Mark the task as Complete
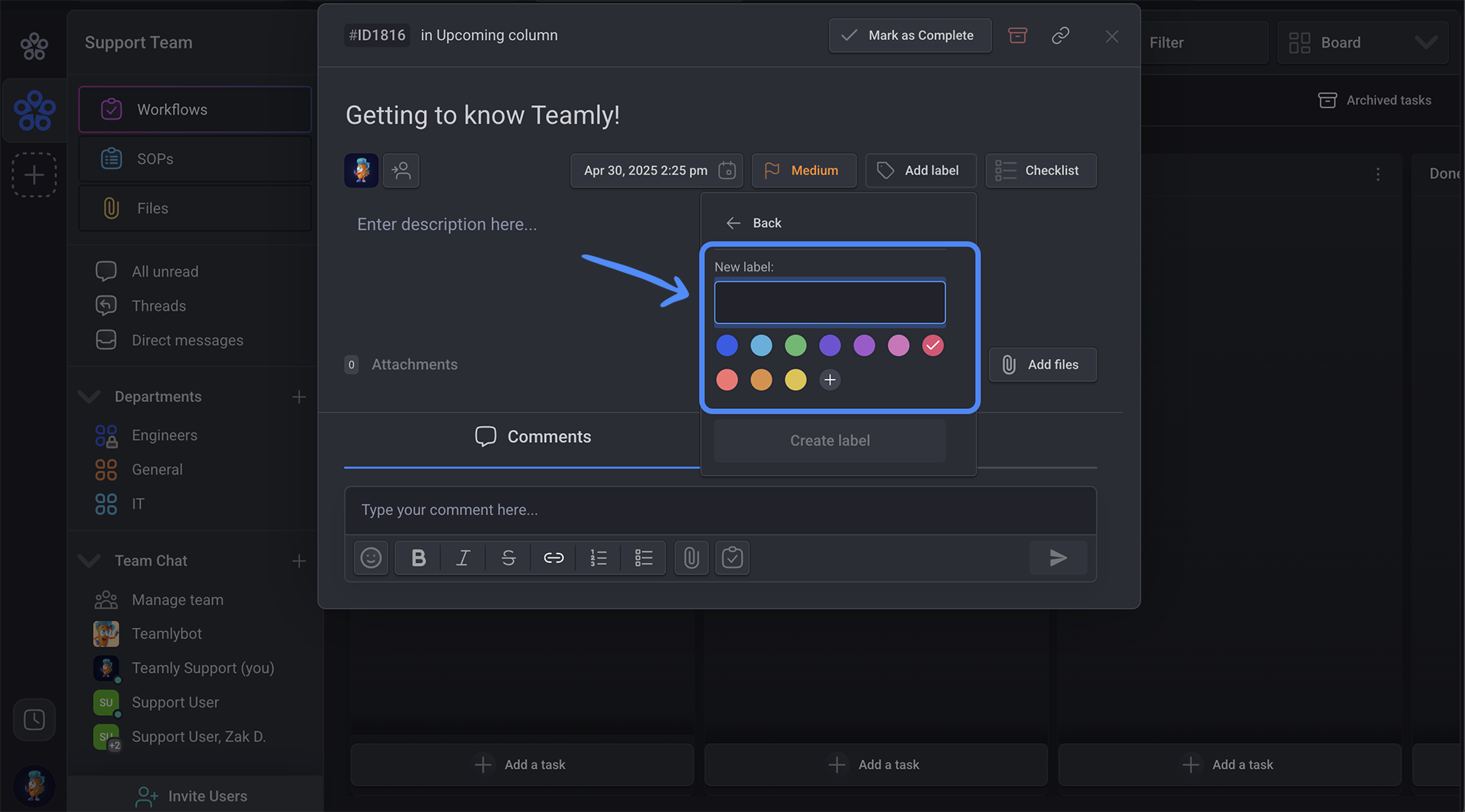 pos(910,35)
